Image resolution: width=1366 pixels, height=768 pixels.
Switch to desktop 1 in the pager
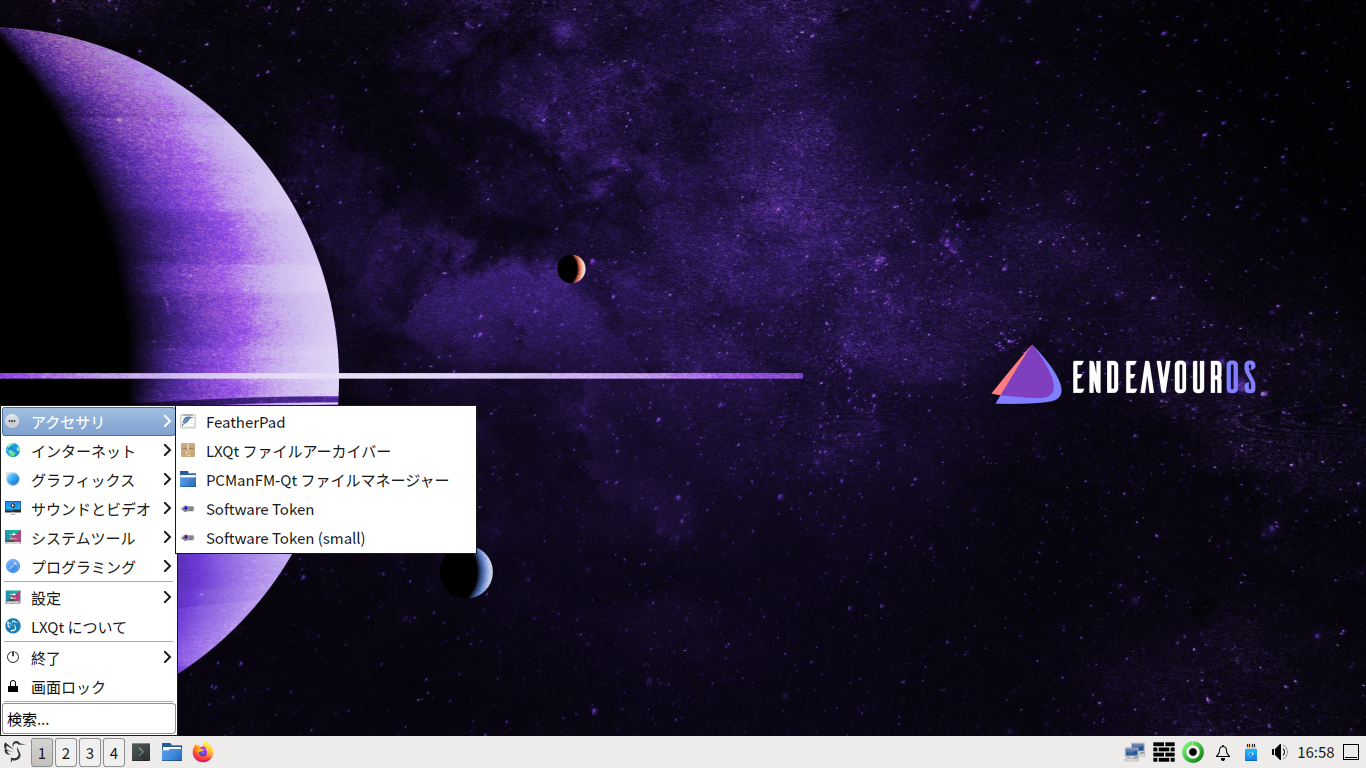(x=42, y=753)
